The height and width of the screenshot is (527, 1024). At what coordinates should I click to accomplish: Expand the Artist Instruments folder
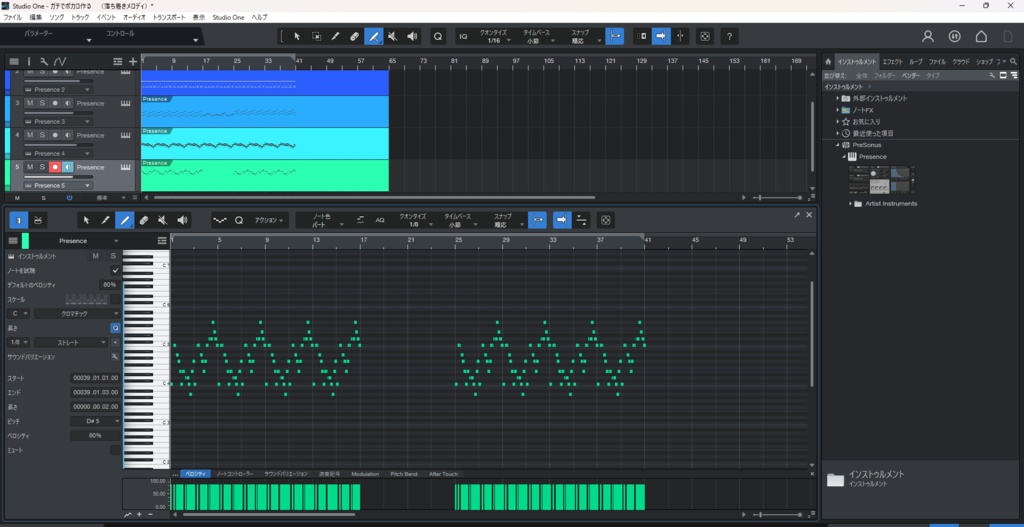(x=851, y=204)
